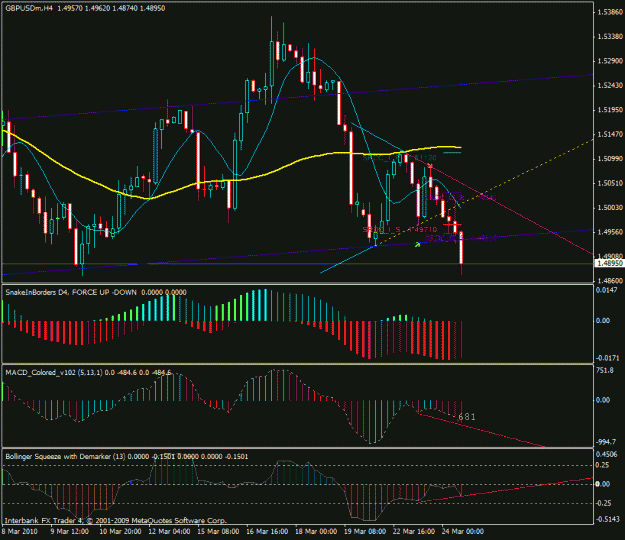The height and width of the screenshot is (540, 625).
Task: Click the -0.5143 scale value in Bollinger Squeeze
Action: point(607,519)
